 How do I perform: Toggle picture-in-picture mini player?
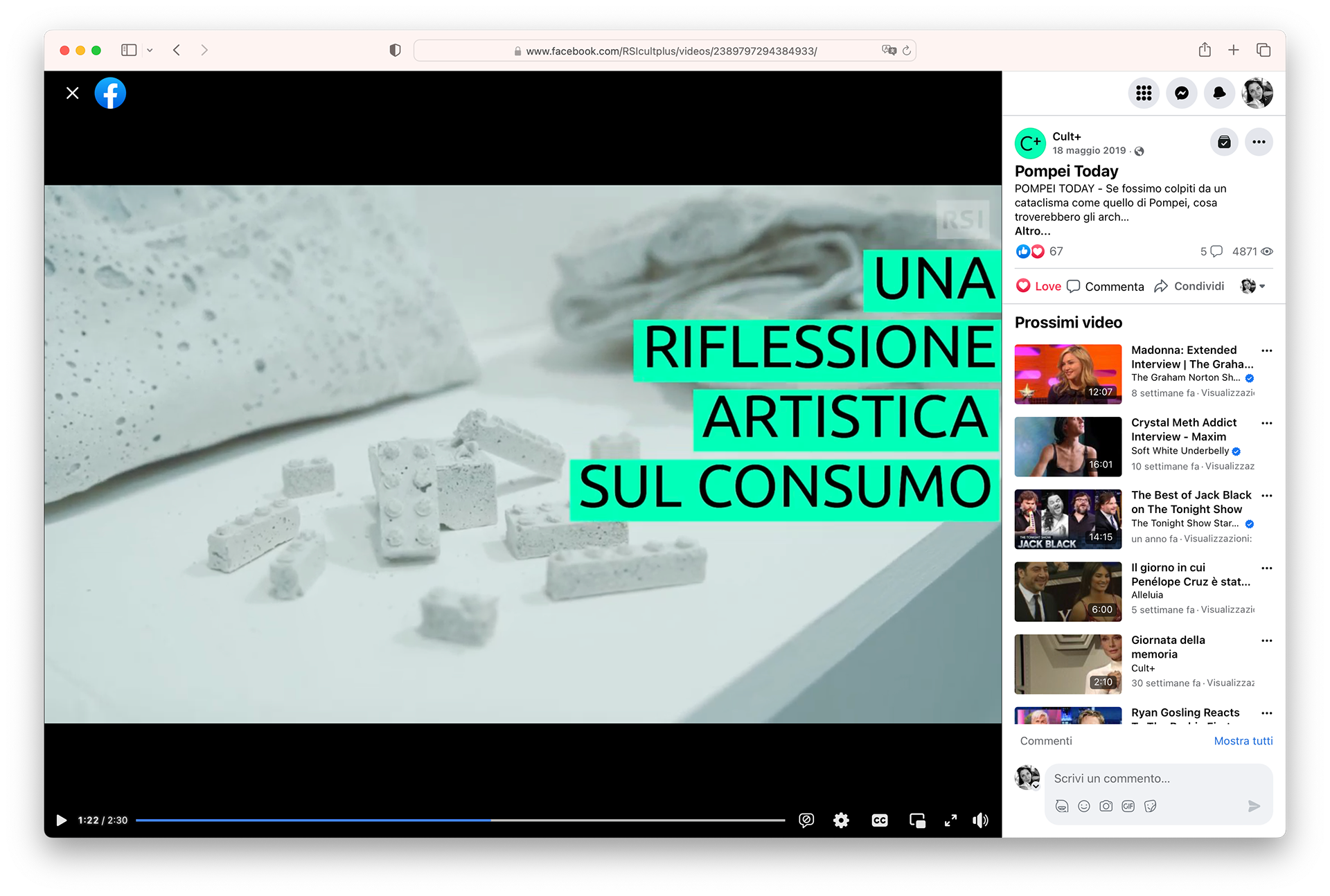pos(917,821)
